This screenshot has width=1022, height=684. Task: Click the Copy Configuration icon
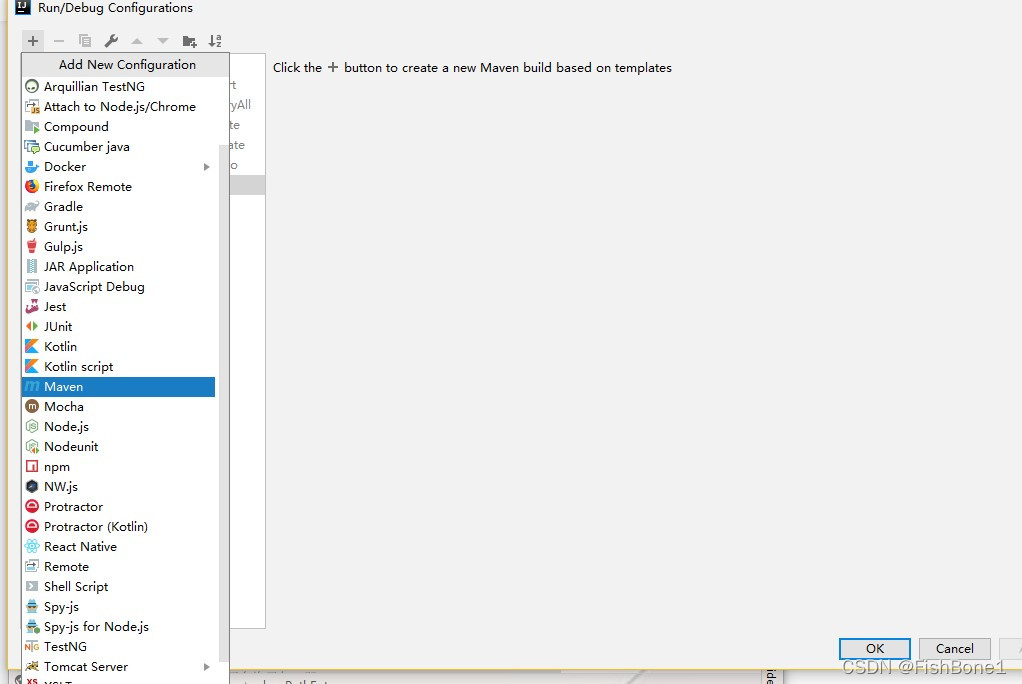pos(85,41)
